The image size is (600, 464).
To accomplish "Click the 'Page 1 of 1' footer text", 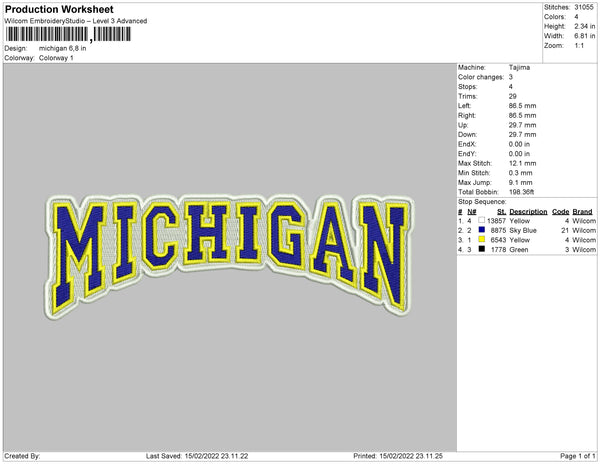I will coord(578,456).
